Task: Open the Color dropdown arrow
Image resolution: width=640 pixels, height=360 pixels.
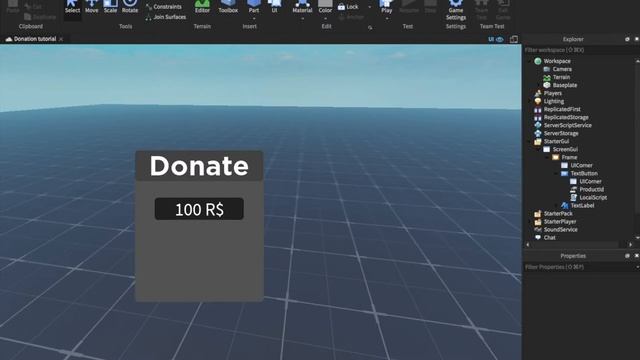Action: (325, 19)
